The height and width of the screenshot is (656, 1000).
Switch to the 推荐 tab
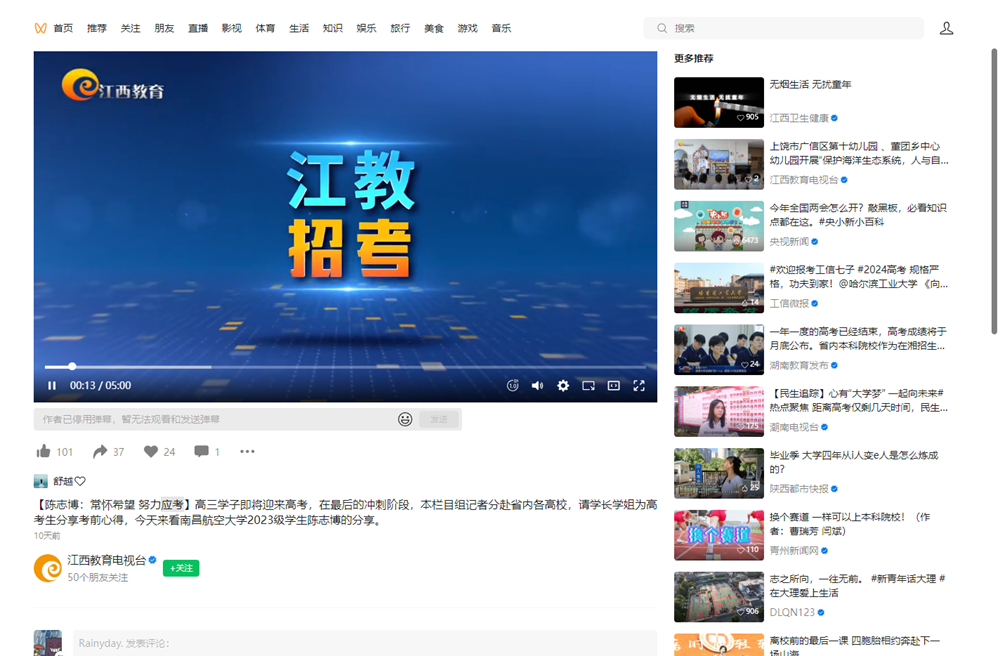96,27
